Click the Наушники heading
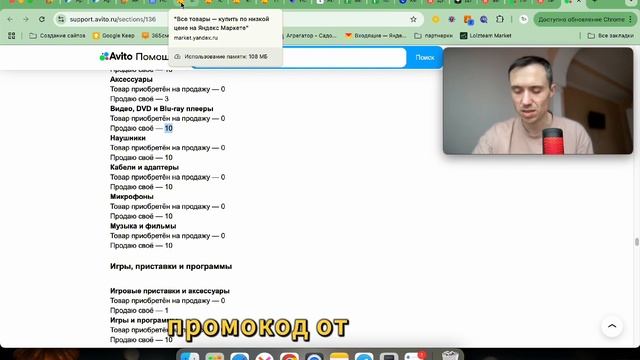The width and height of the screenshot is (640, 360). (x=128, y=138)
